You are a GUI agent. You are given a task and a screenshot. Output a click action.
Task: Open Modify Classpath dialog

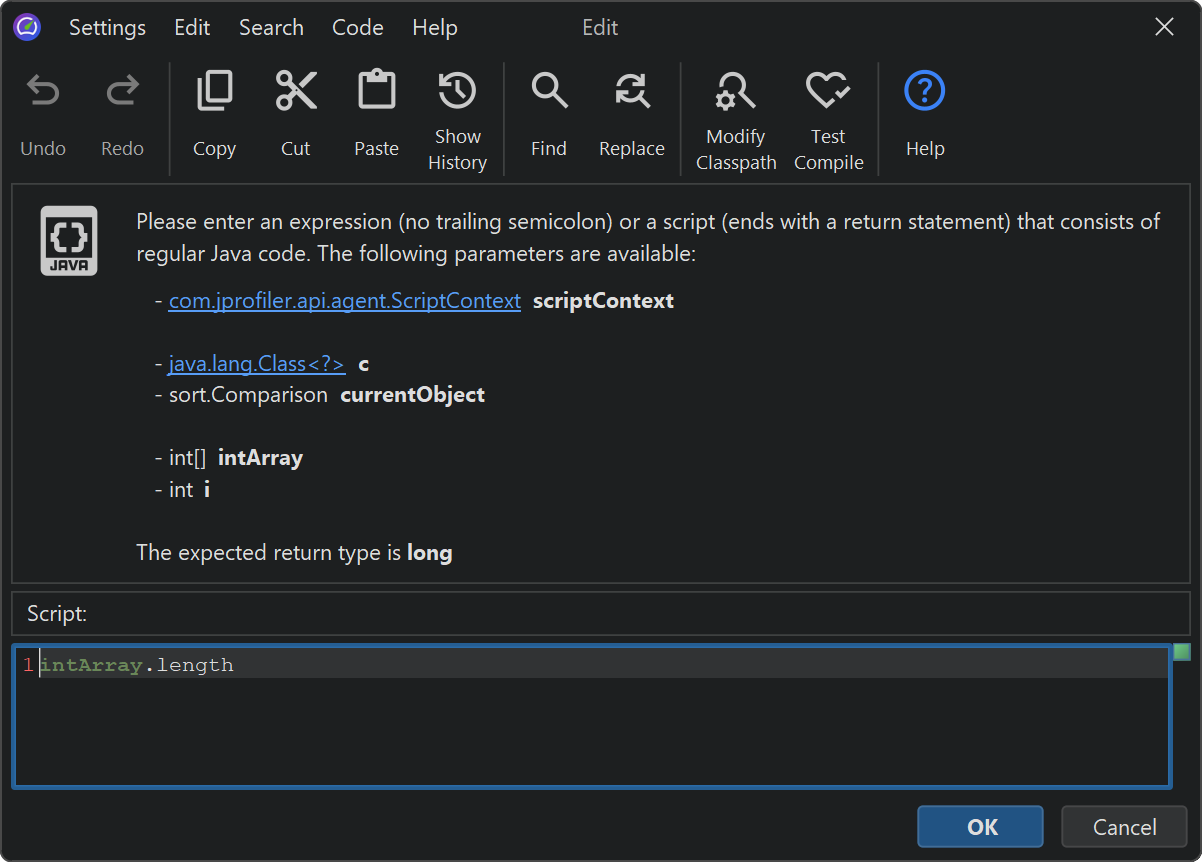tap(736, 92)
